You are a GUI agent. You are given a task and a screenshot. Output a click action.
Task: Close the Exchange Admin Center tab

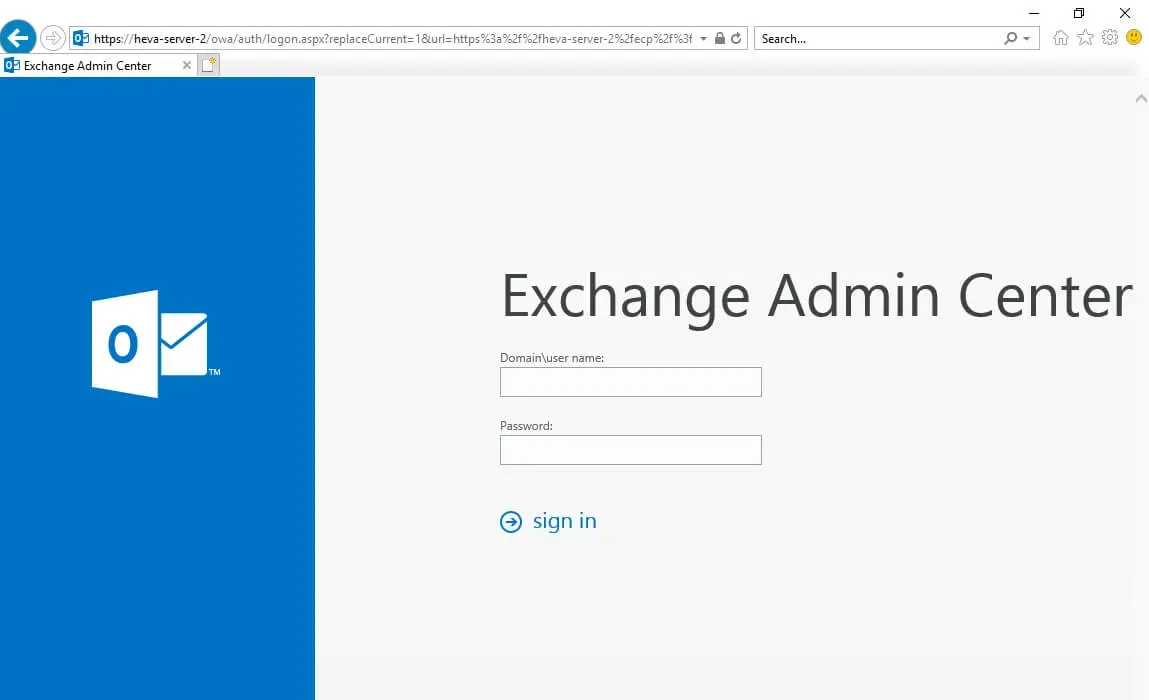tap(187, 65)
